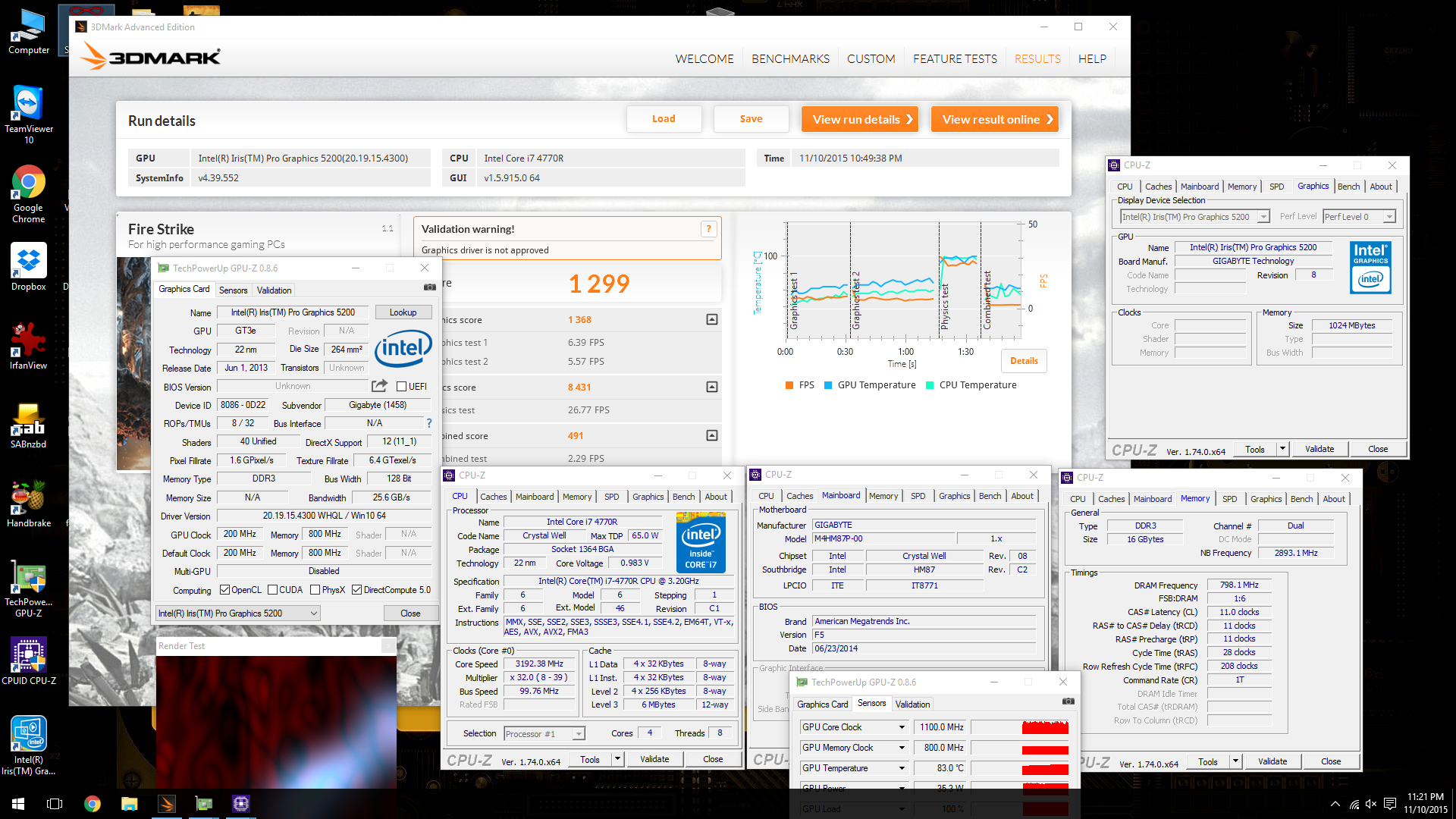Click Close button in GPU-Z main window
Screen dimensions: 1456x819
pyautogui.click(x=410, y=613)
